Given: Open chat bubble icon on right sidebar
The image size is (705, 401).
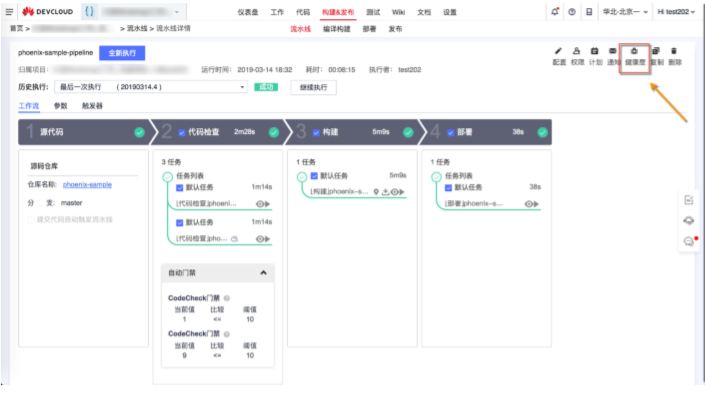Looking at the screenshot, I should 688,241.
